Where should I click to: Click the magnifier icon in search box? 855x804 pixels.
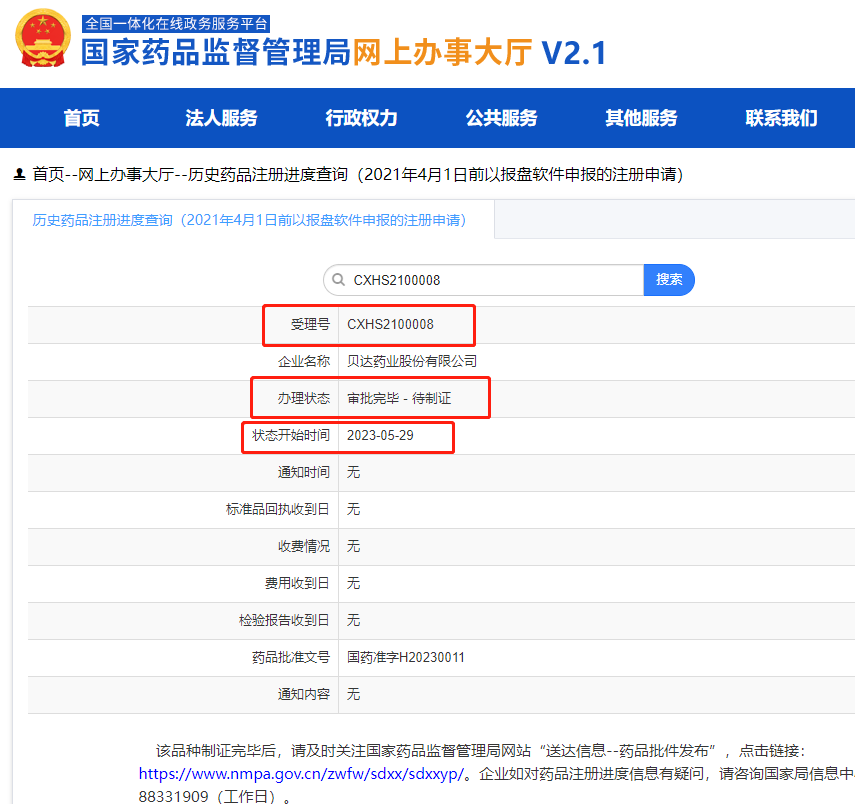click(x=338, y=280)
